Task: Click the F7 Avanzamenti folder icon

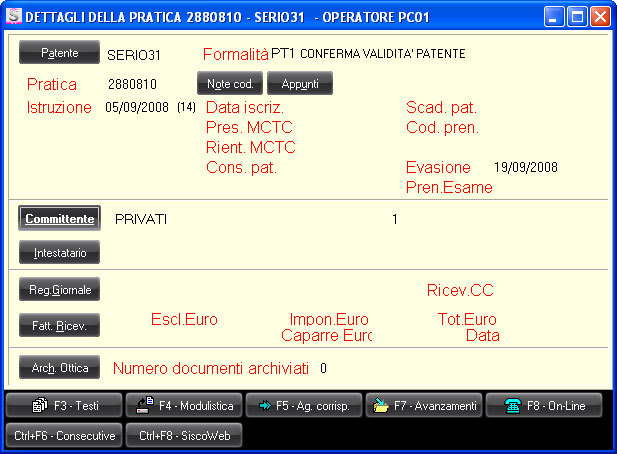Action: pos(381,406)
